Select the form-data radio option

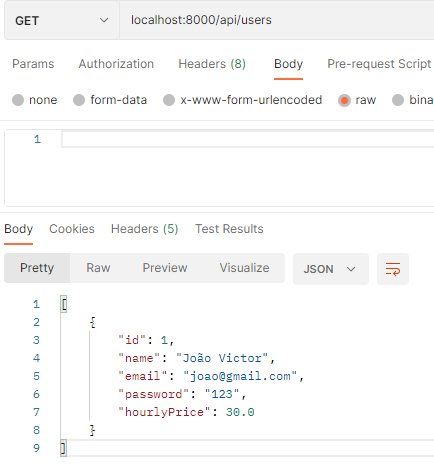[79, 100]
